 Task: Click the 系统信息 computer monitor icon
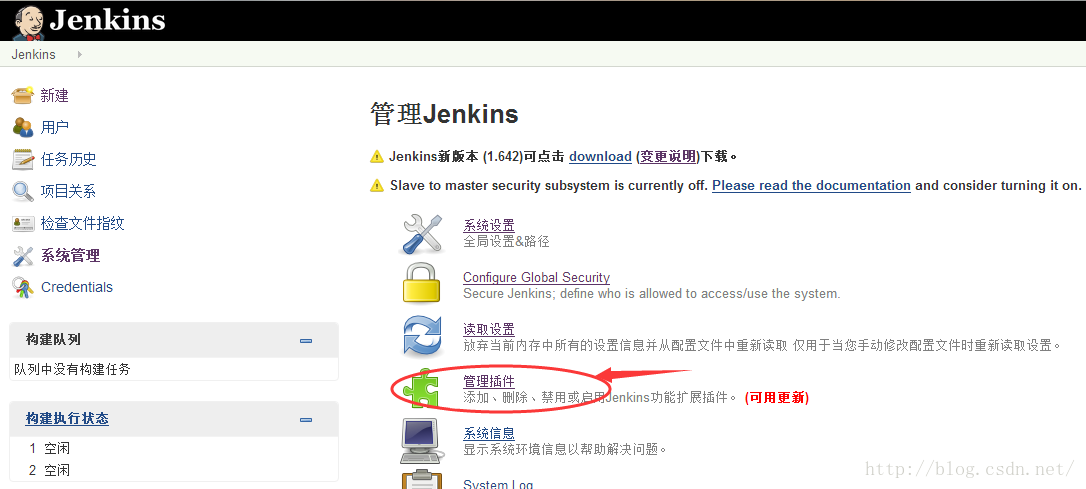click(x=422, y=441)
